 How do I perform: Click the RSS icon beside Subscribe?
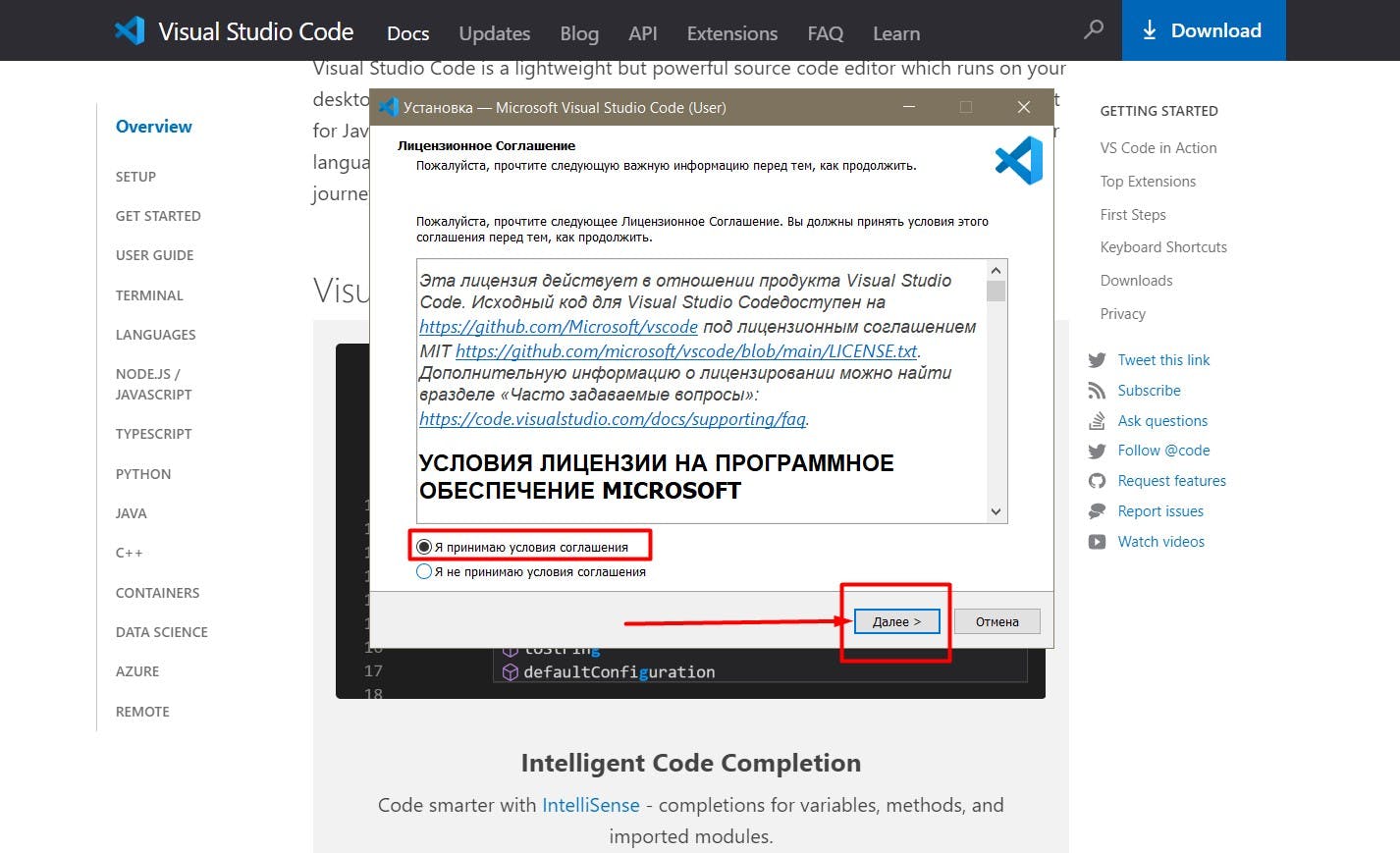coord(1097,391)
